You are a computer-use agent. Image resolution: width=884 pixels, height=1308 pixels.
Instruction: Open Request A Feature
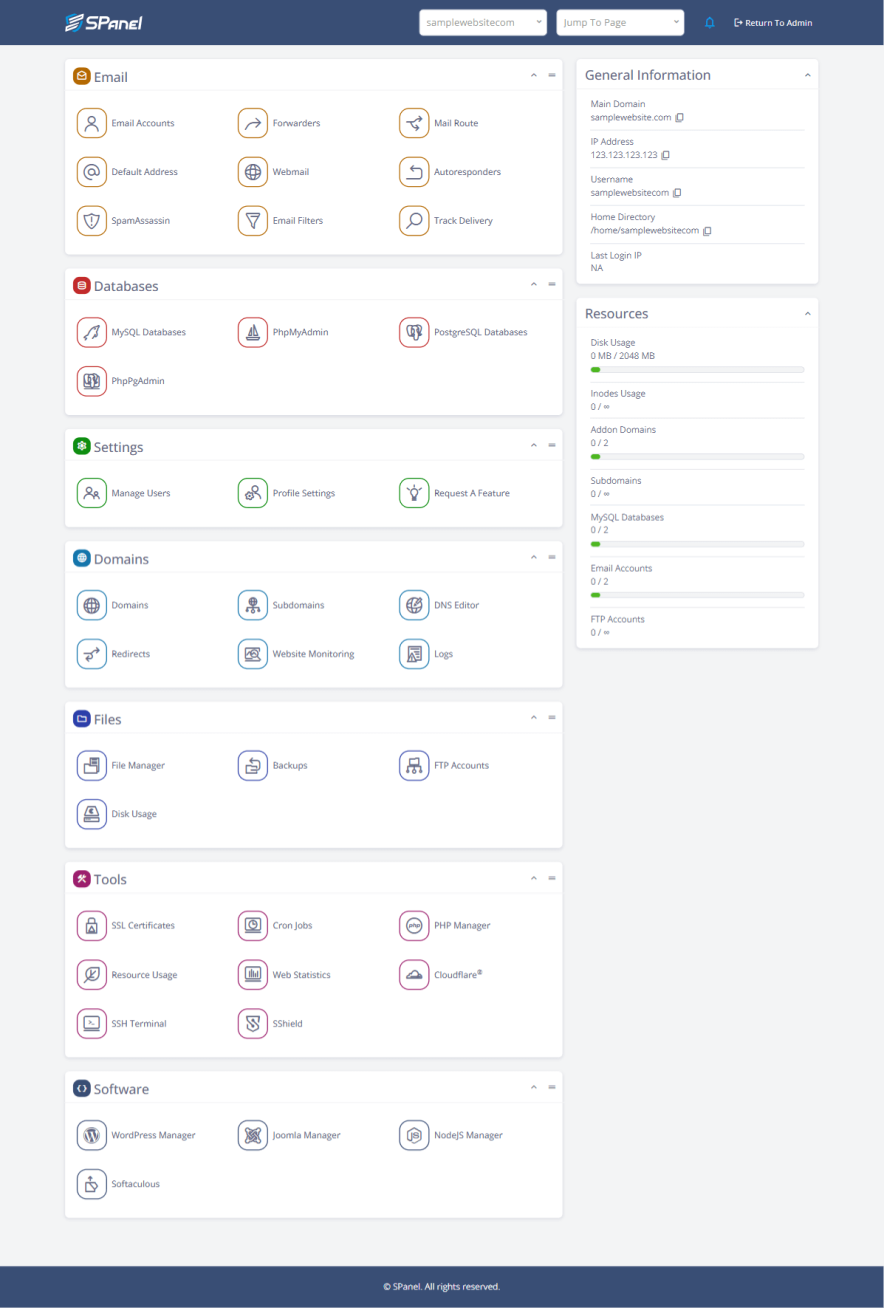tap(414, 492)
